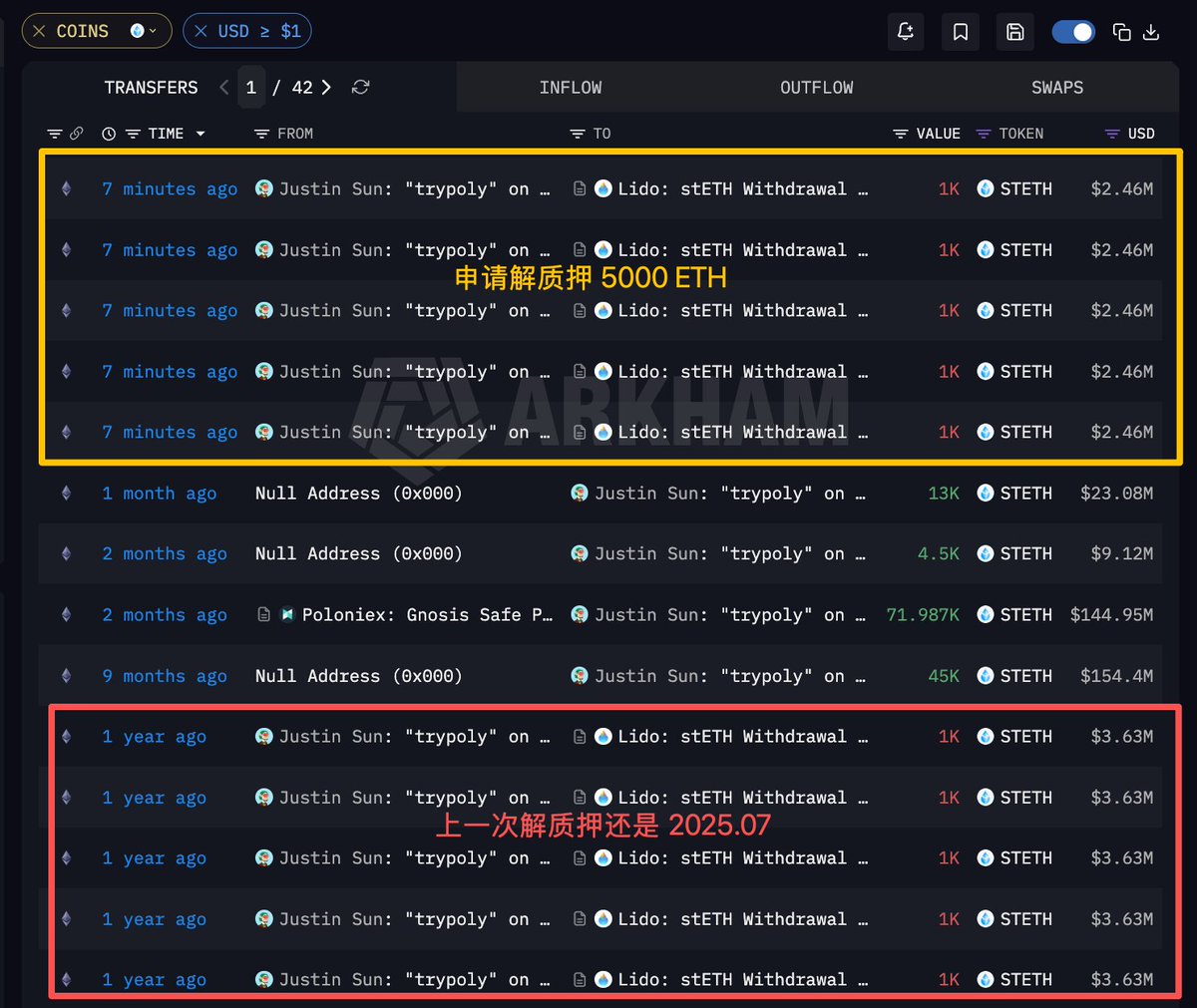Switch to the SWAPS tab

[x=1057, y=88]
